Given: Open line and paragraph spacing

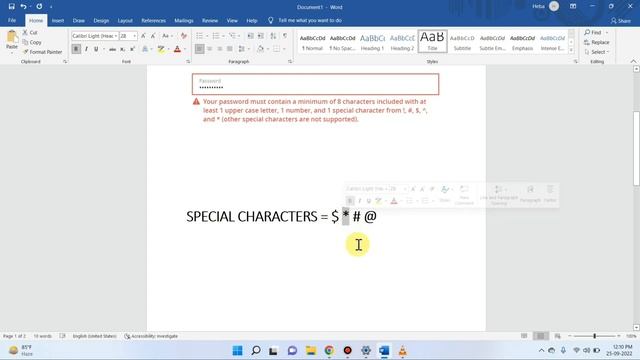Looking at the screenshot, I should point(242,49).
